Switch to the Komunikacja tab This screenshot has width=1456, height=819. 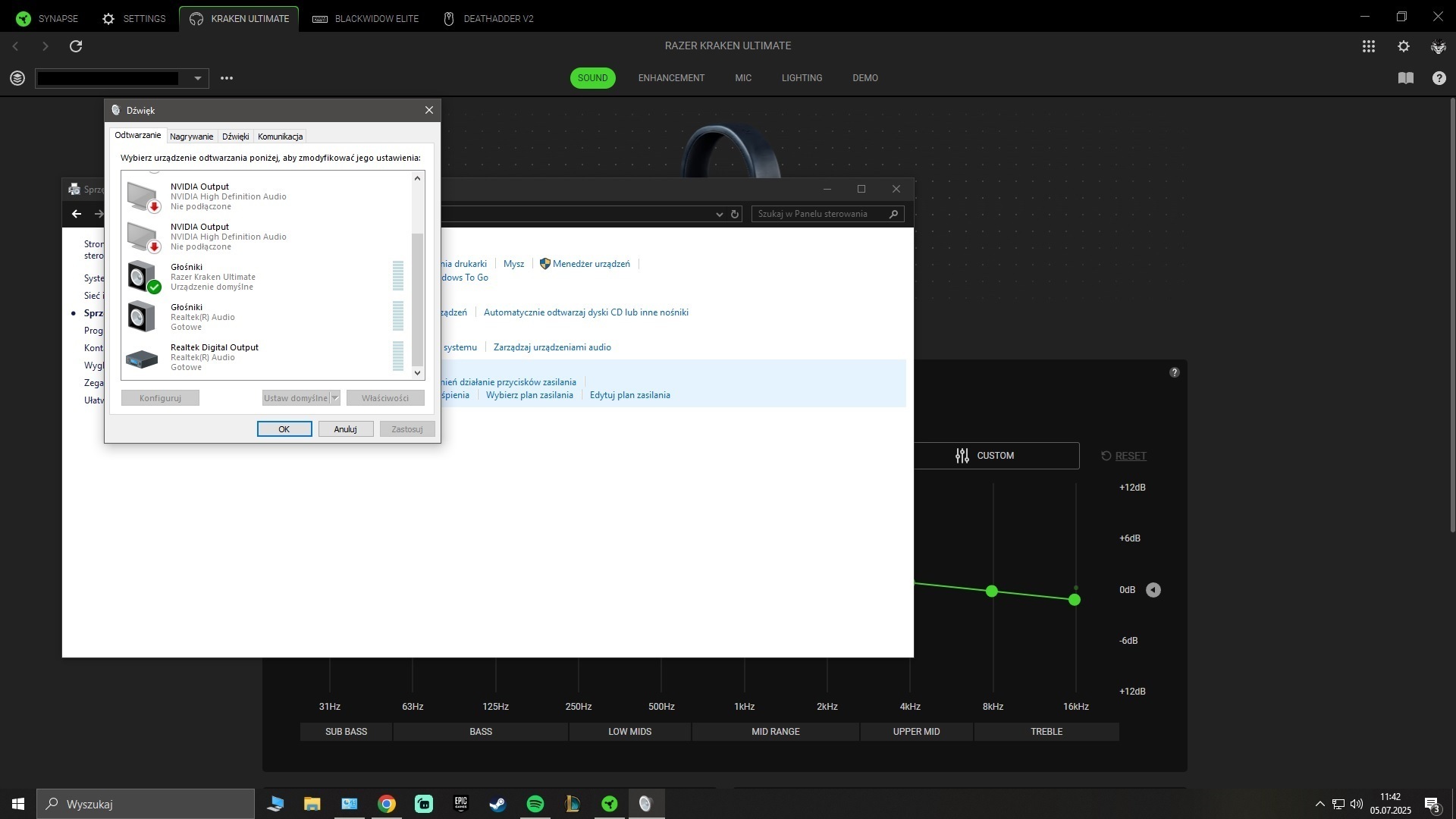(280, 136)
